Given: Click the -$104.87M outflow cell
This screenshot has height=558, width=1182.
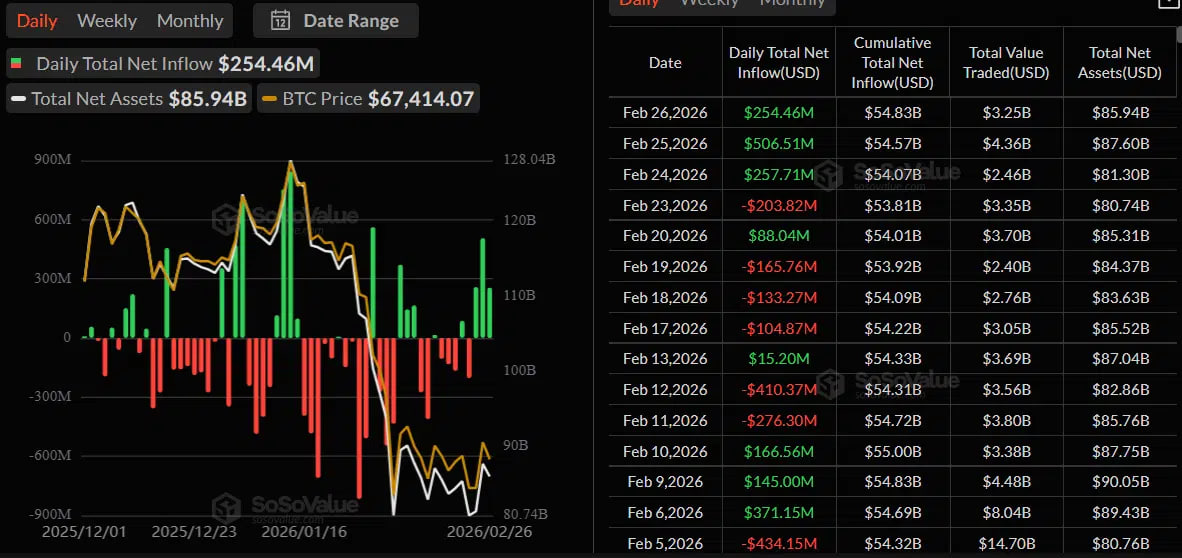Looking at the screenshot, I should click(779, 328).
